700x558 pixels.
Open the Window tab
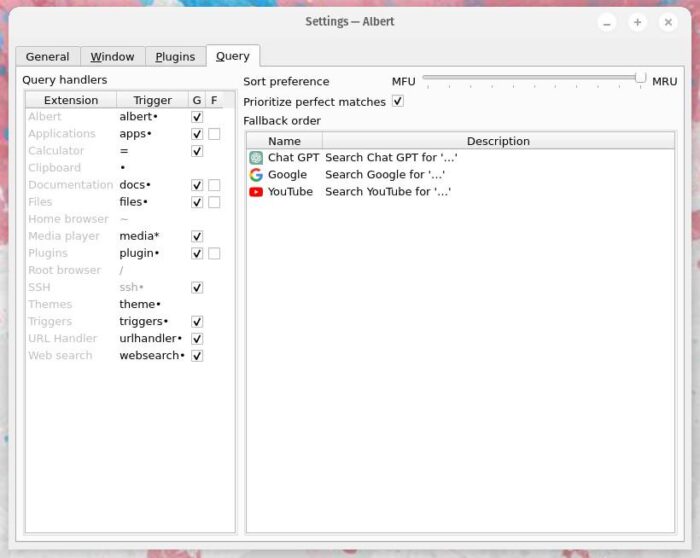[x=112, y=57]
